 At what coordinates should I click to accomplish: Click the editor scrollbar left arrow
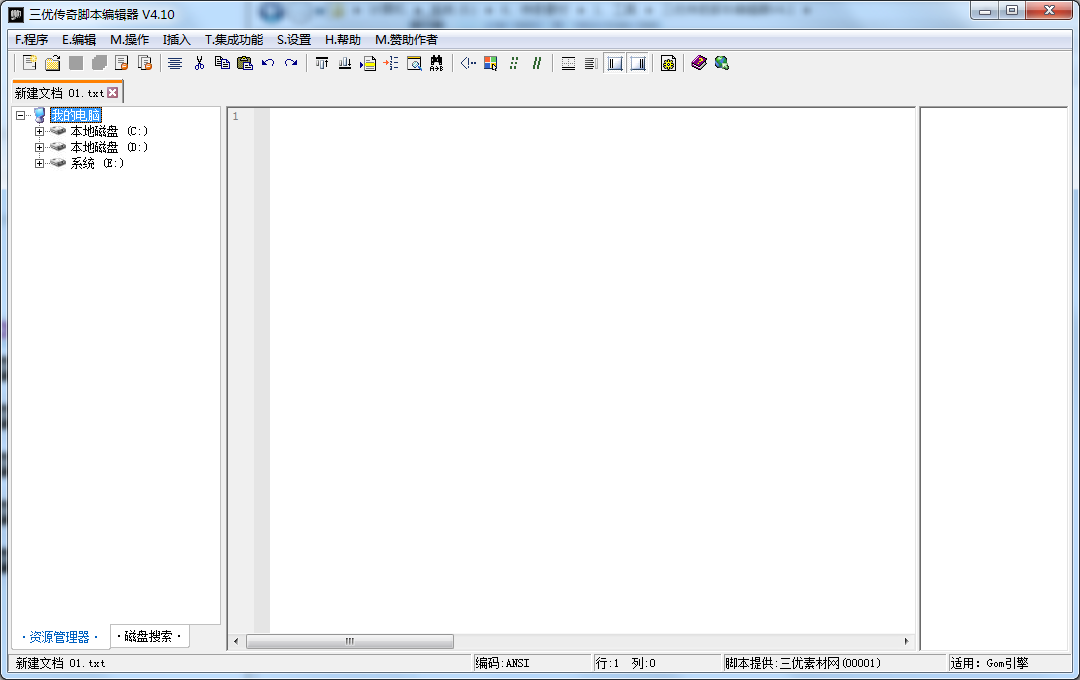click(236, 641)
